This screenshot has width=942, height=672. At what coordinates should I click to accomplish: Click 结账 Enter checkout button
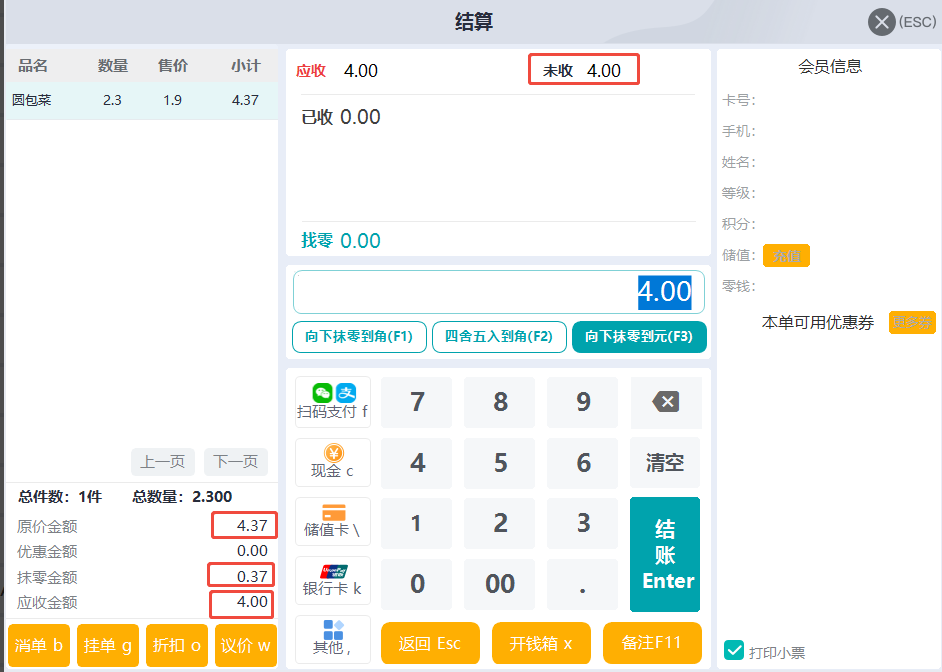pyautogui.click(x=665, y=554)
